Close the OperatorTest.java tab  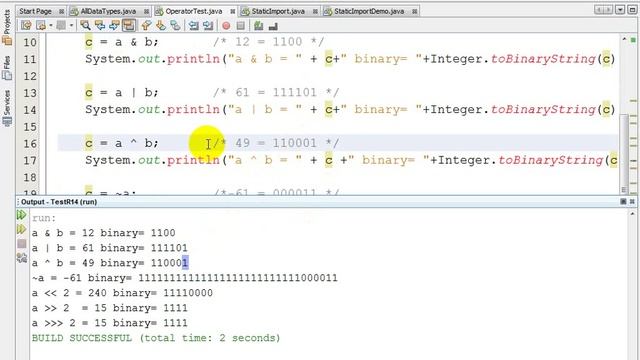click(232, 12)
